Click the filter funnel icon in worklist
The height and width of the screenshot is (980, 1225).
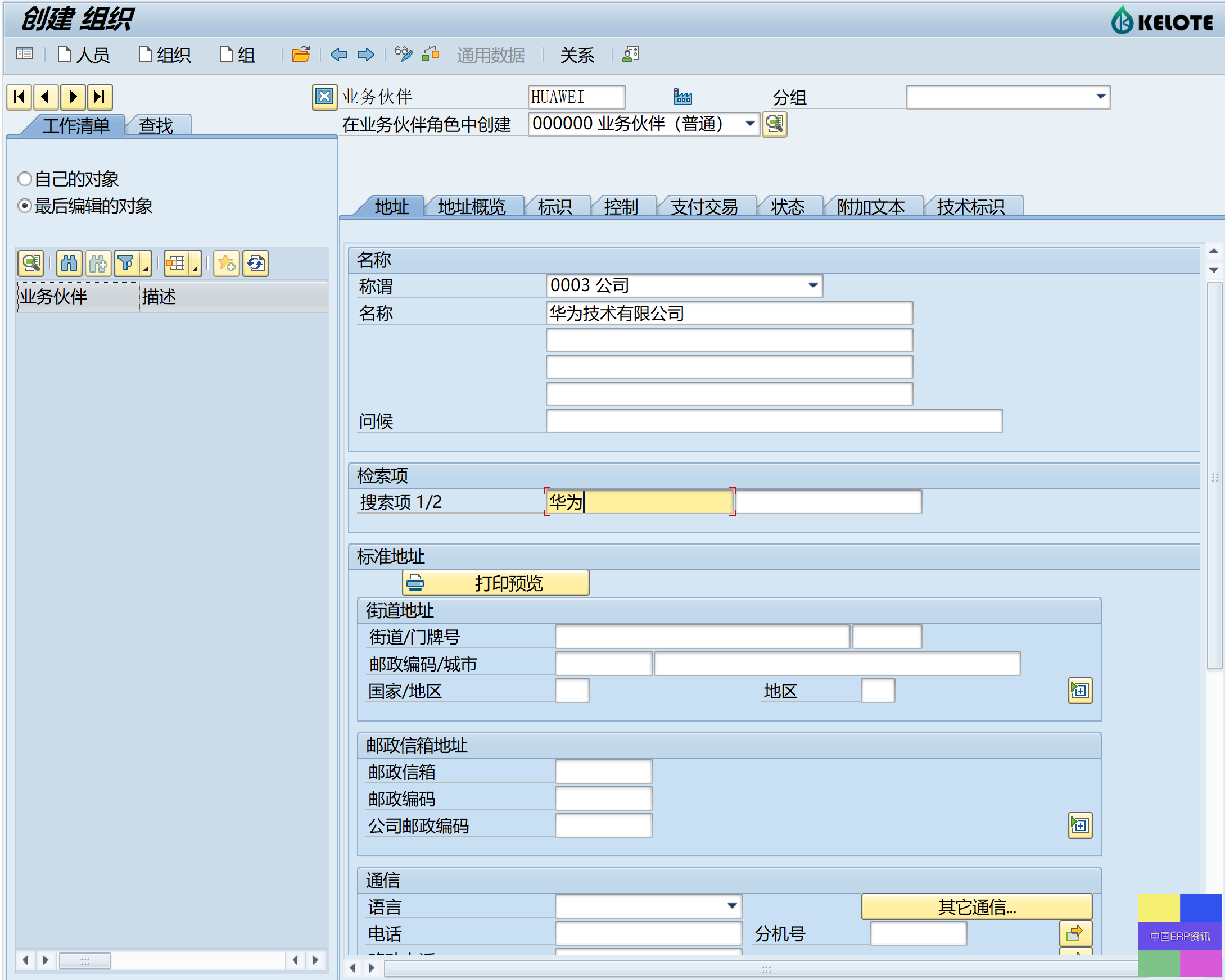click(x=126, y=264)
